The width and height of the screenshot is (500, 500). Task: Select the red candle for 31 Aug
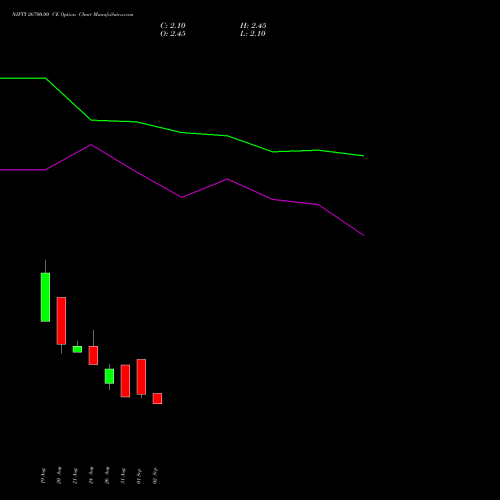point(125,381)
